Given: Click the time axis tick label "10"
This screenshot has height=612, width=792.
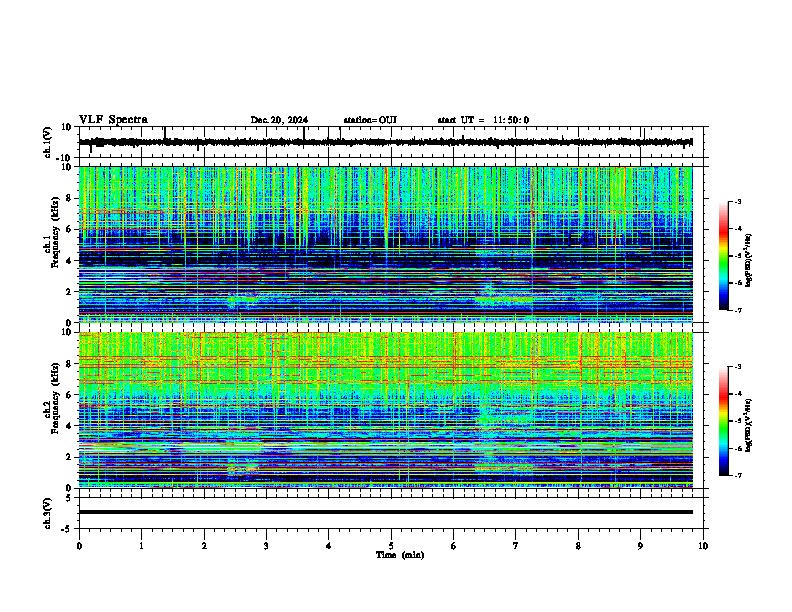Looking at the screenshot, I should 703,546.
